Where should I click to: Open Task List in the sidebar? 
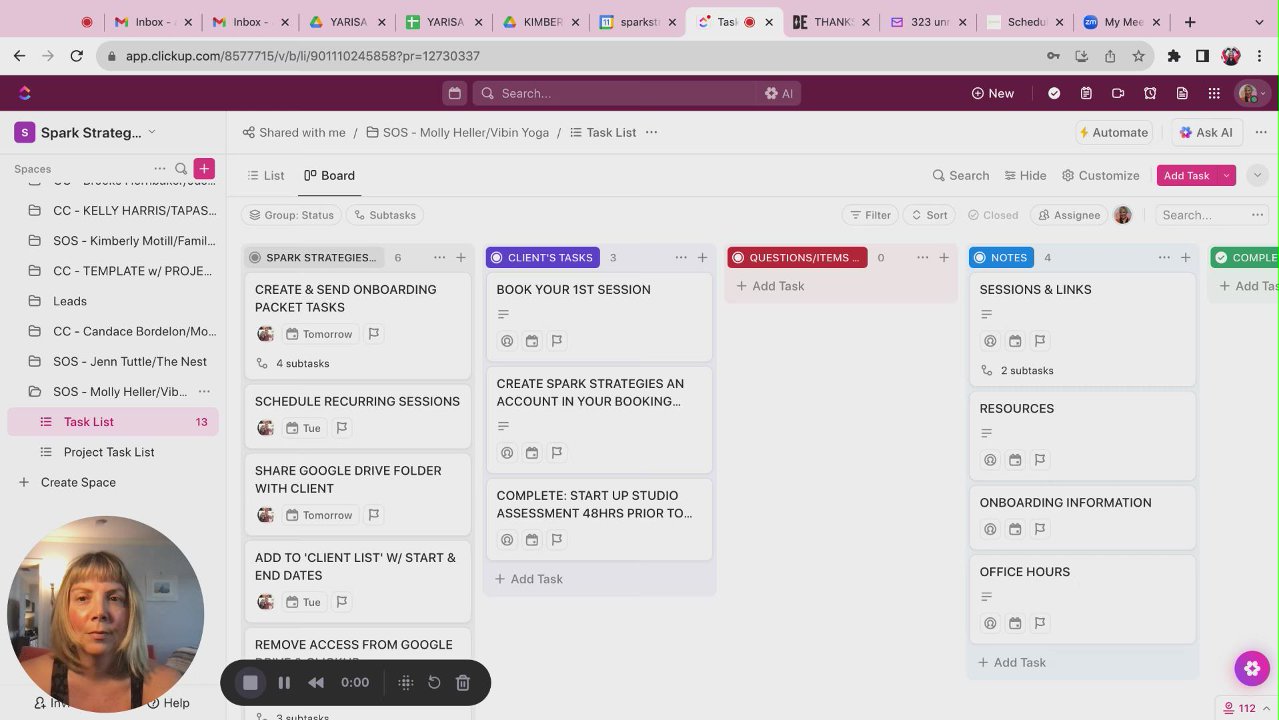point(112,422)
